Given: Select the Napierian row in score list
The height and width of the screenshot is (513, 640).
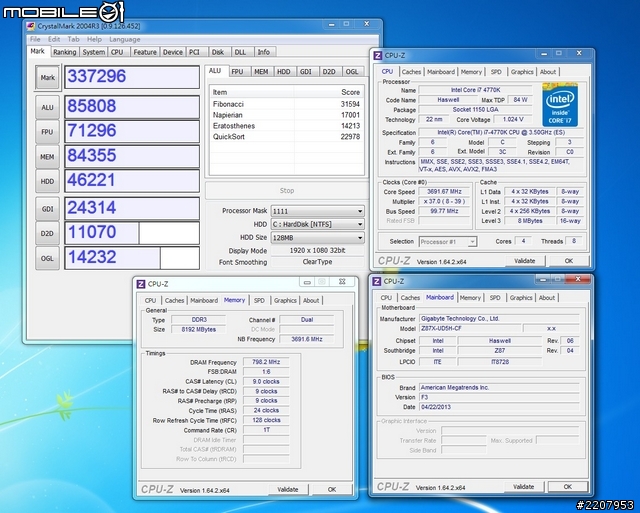Looking at the screenshot, I should [287, 115].
